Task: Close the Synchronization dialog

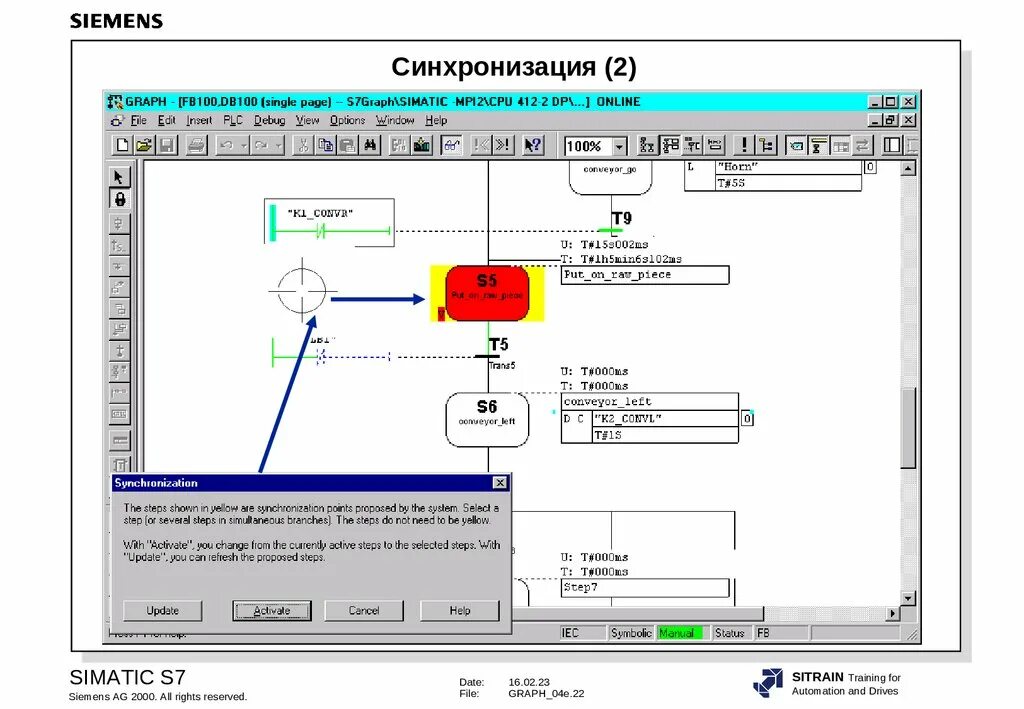Action: click(x=500, y=482)
